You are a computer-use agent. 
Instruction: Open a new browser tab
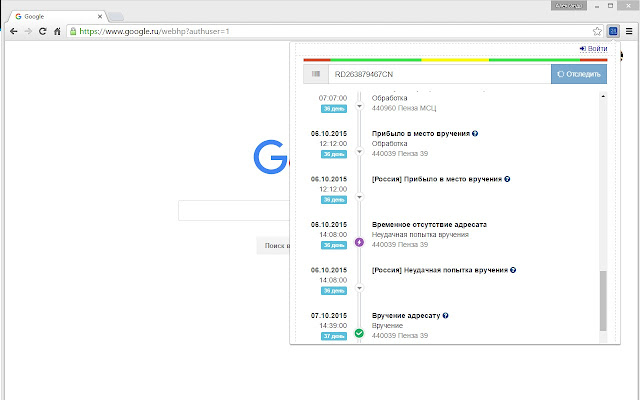click(x=116, y=17)
